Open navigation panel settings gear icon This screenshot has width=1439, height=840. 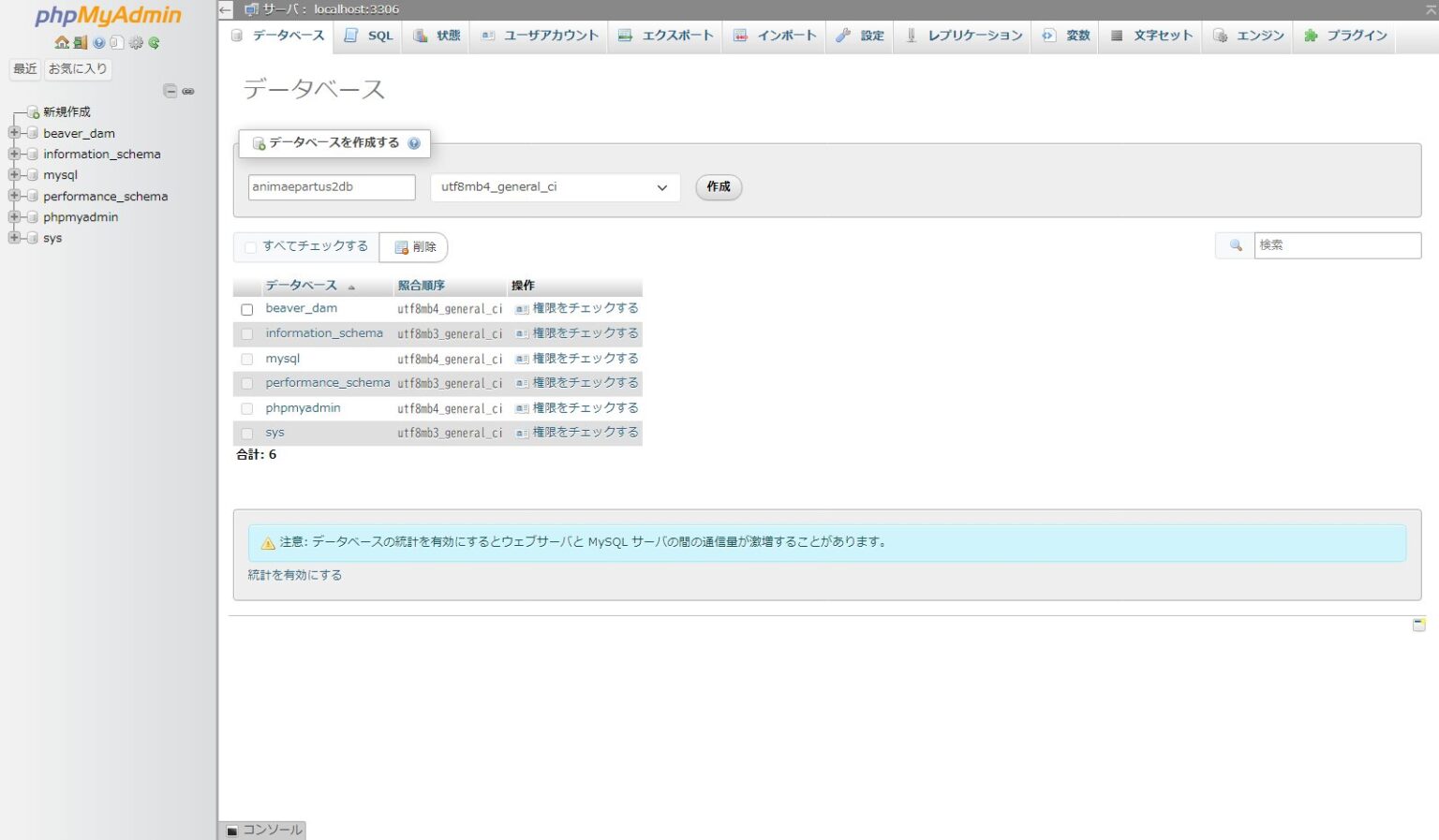click(136, 42)
